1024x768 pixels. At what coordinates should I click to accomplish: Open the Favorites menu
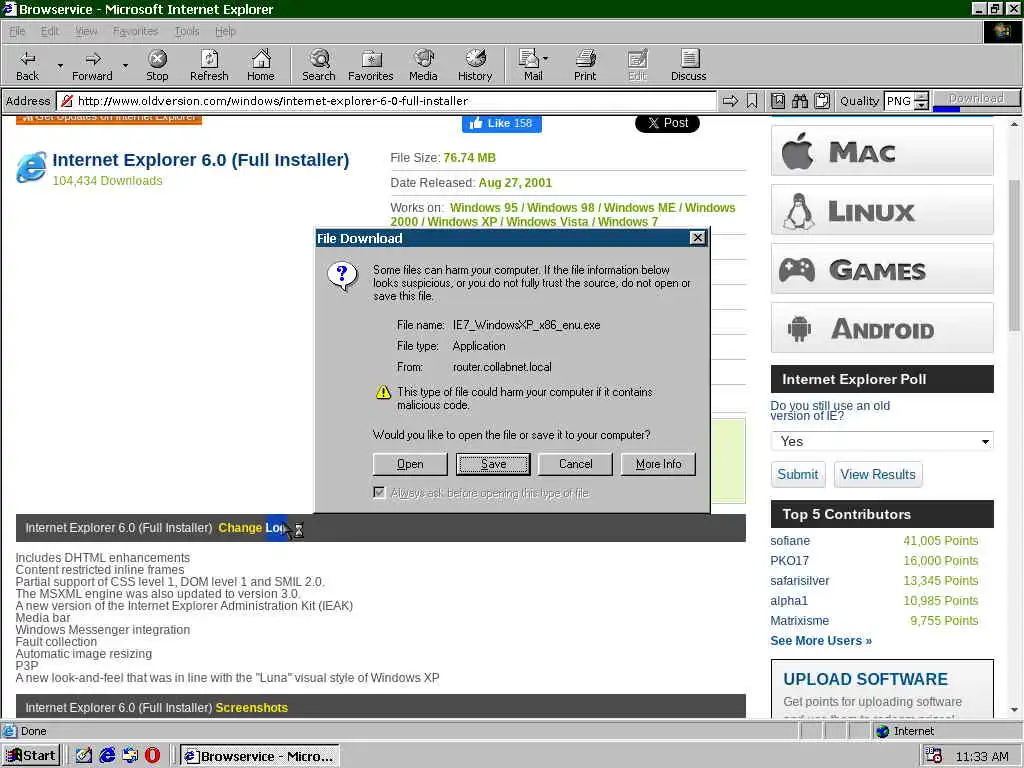click(x=135, y=31)
